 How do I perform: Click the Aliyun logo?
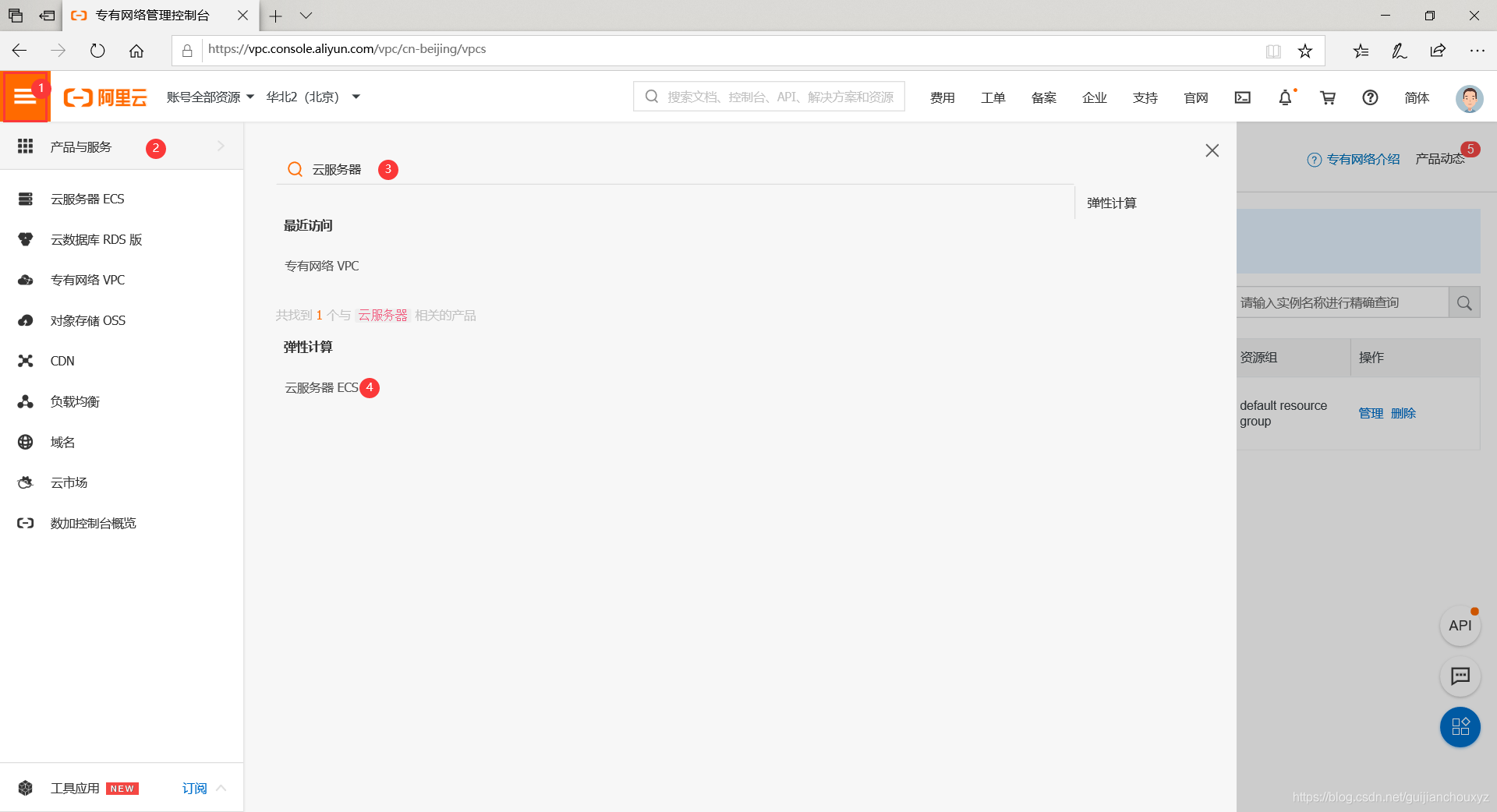click(x=105, y=97)
